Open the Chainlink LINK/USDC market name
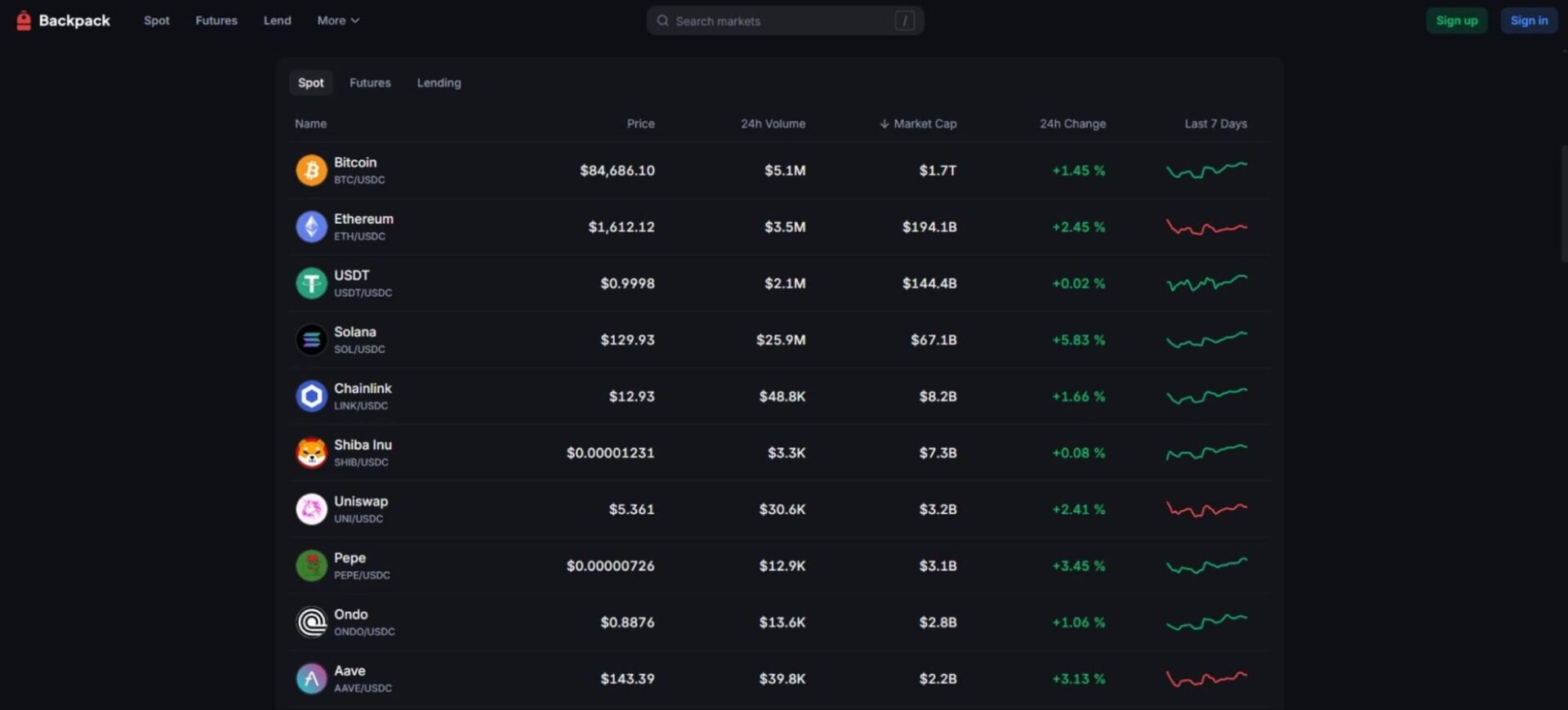This screenshot has height=710, width=1568. 363,396
